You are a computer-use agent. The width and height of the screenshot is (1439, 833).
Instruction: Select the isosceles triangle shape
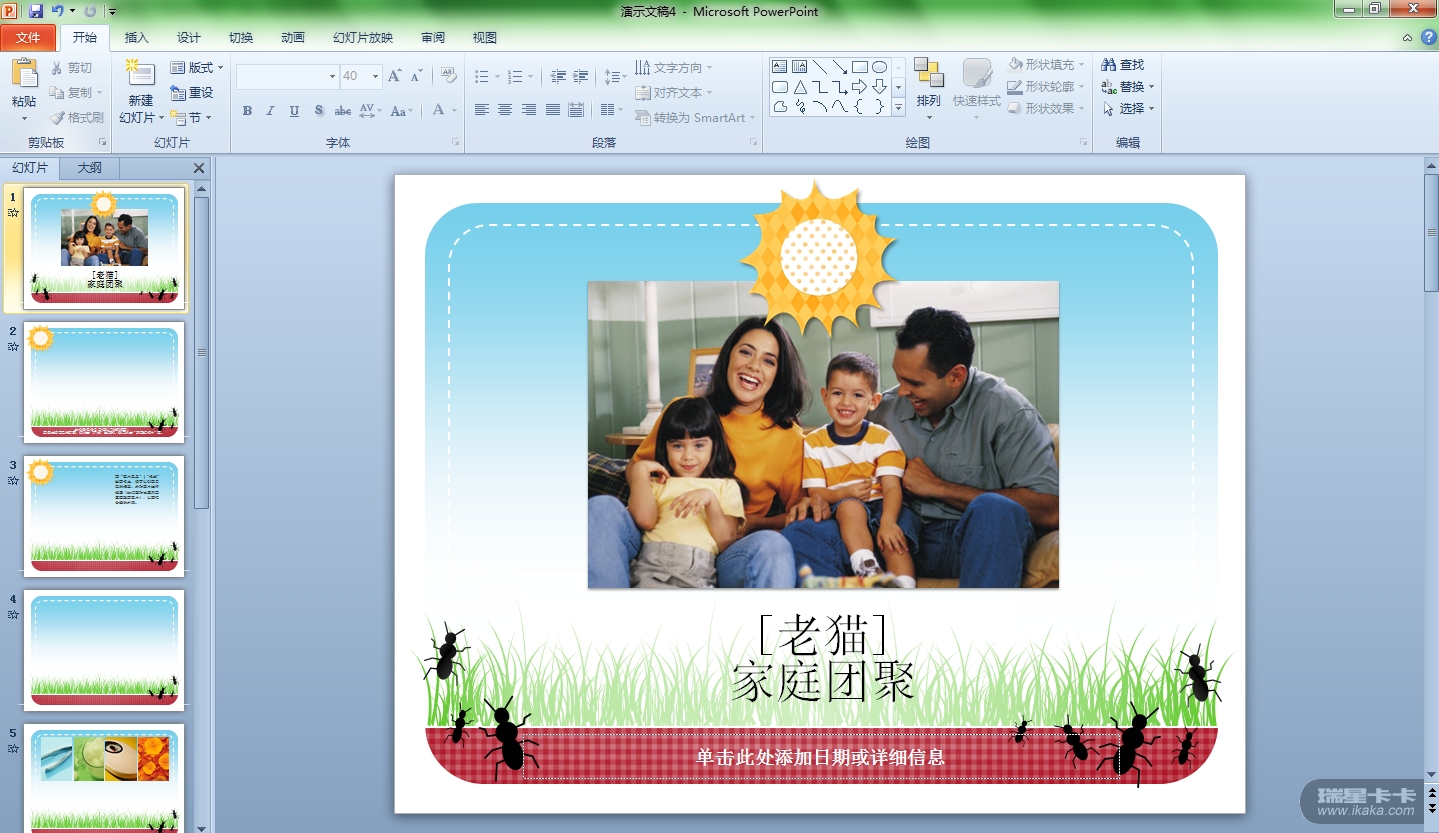[x=800, y=87]
